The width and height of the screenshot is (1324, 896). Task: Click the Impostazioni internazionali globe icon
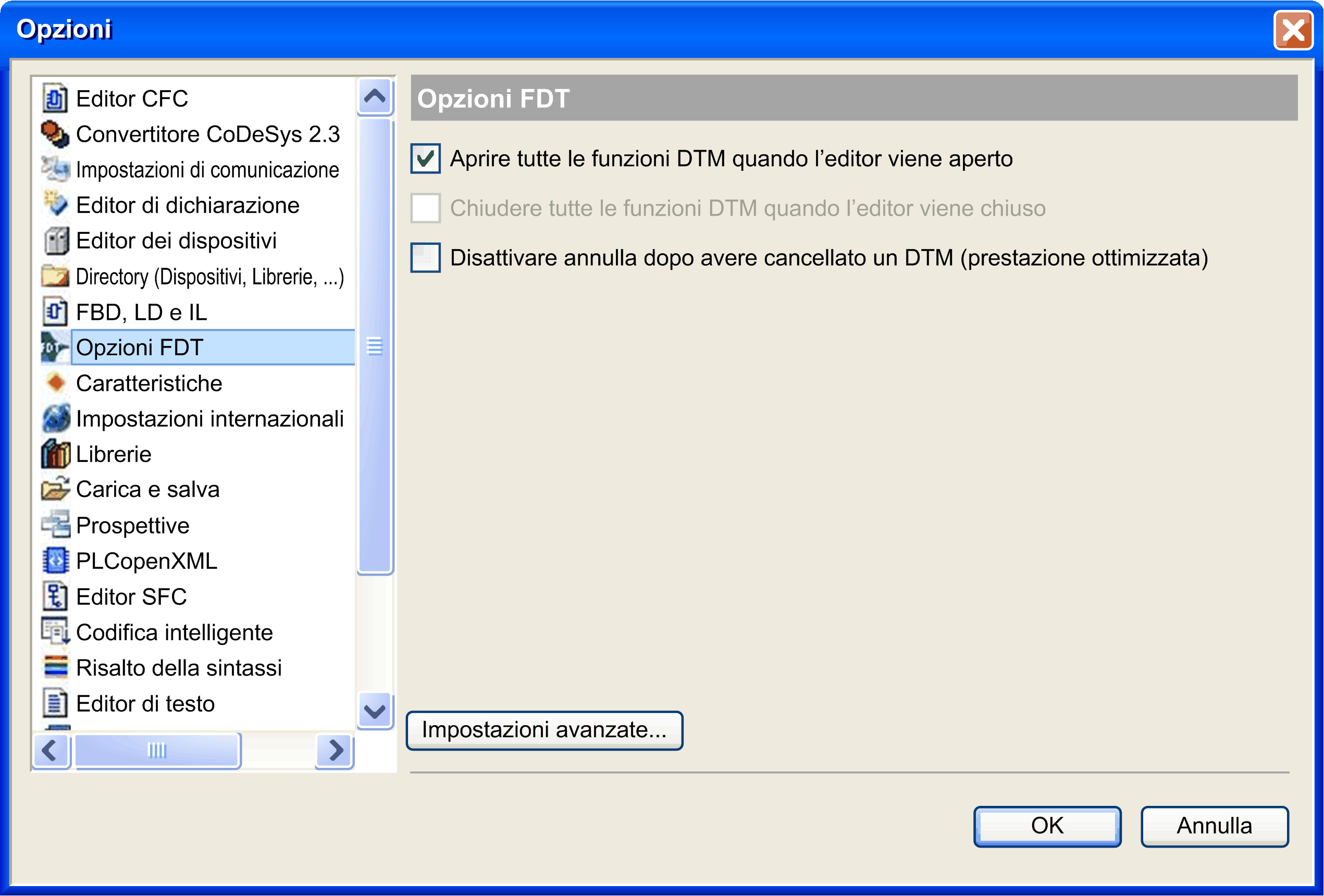(55, 419)
